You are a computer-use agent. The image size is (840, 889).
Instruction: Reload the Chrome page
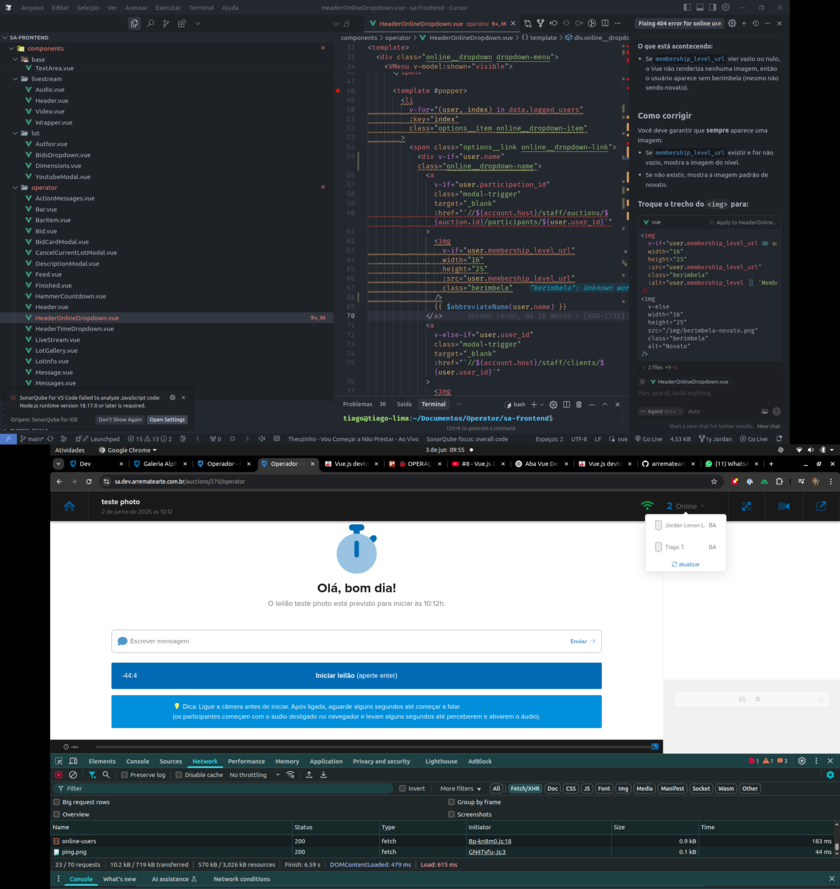coord(88,481)
